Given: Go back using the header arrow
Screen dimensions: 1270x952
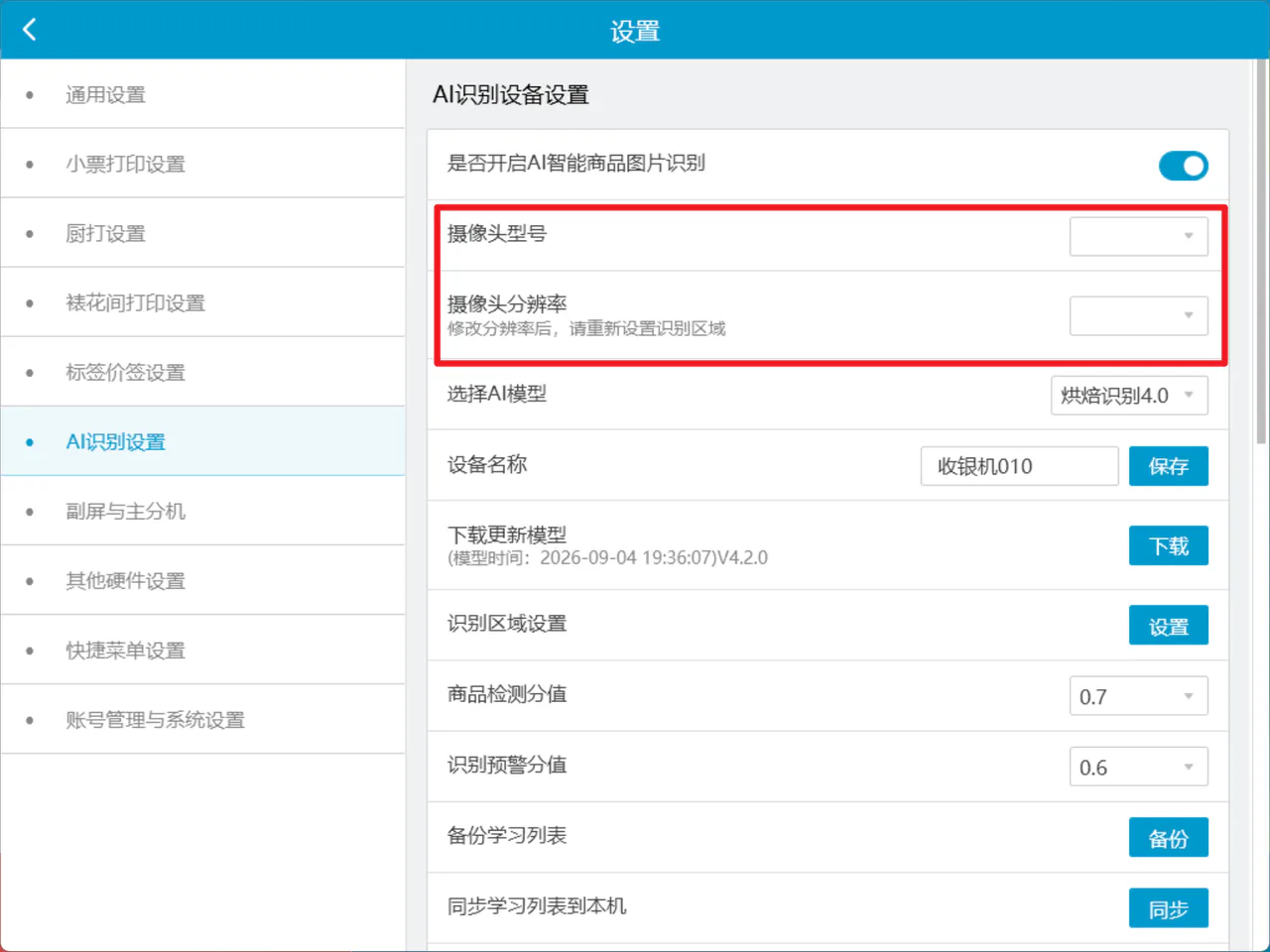Looking at the screenshot, I should (x=30, y=30).
